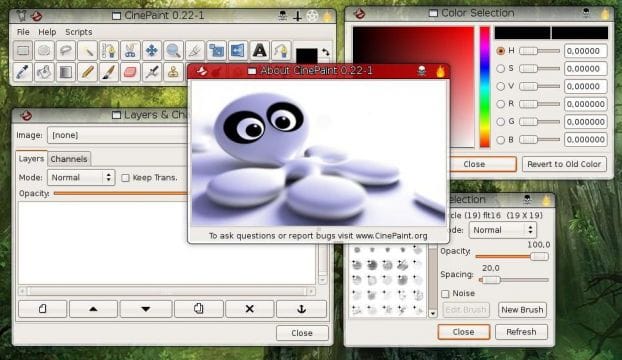
Task: Pick the Color Picker eyedropper tool
Action: tap(23, 72)
